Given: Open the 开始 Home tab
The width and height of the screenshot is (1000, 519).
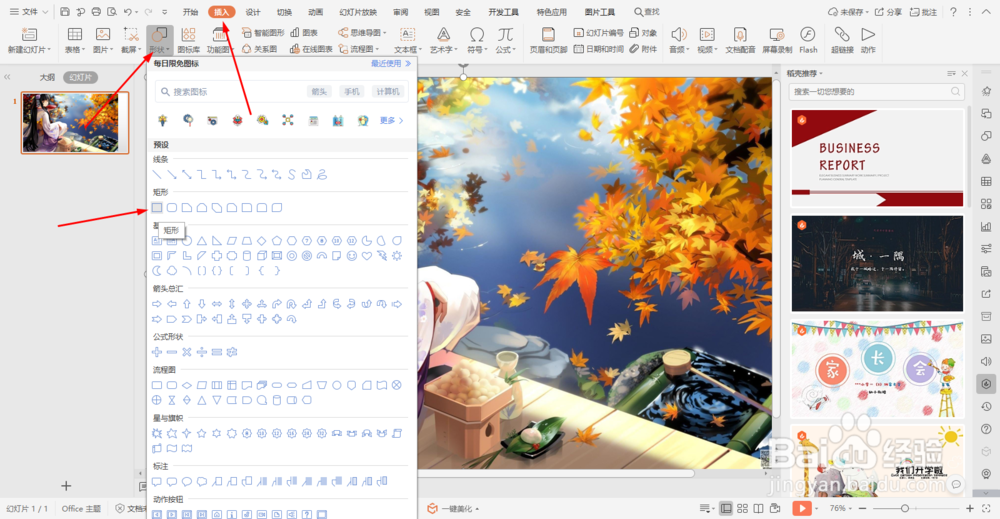Looking at the screenshot, I should click(190, 12).
